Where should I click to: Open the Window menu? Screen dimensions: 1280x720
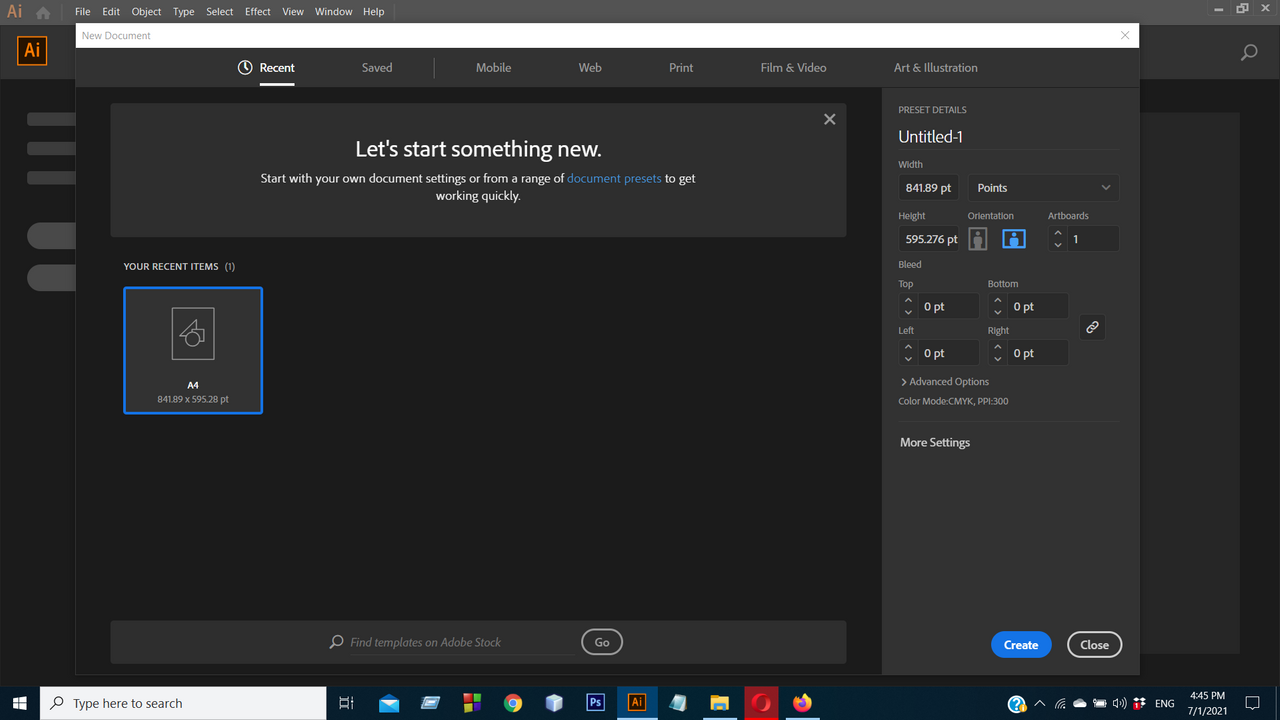tap(333, 12)
